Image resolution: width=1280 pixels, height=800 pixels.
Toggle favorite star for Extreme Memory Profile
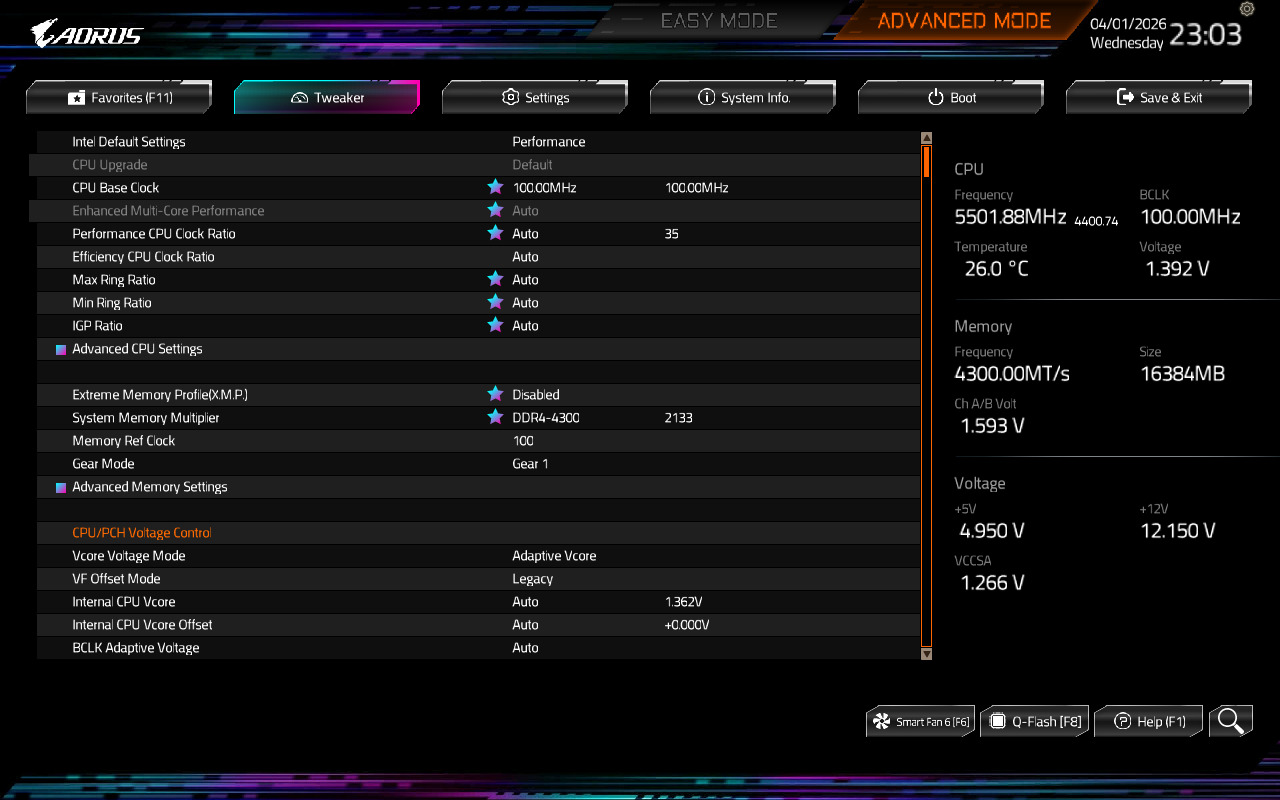[495, 394]
